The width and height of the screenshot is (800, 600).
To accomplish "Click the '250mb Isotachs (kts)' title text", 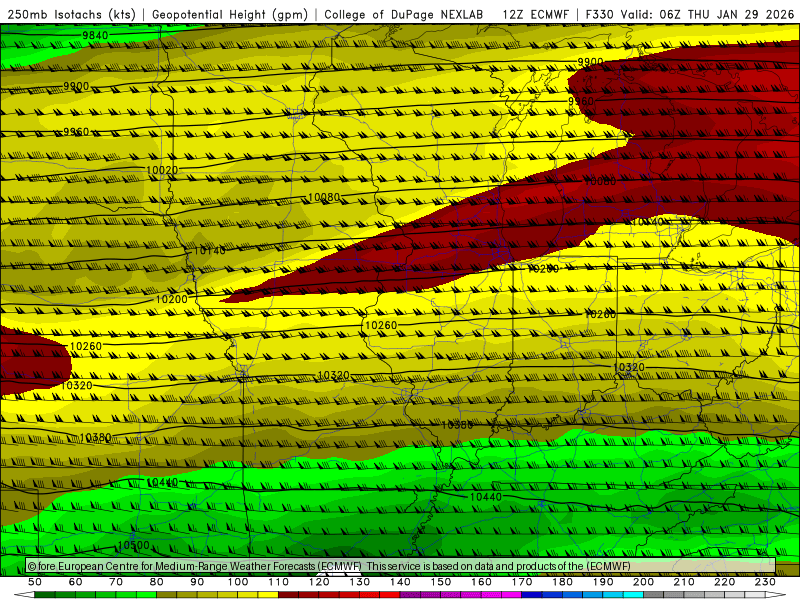I will click(x=72, y=14).
